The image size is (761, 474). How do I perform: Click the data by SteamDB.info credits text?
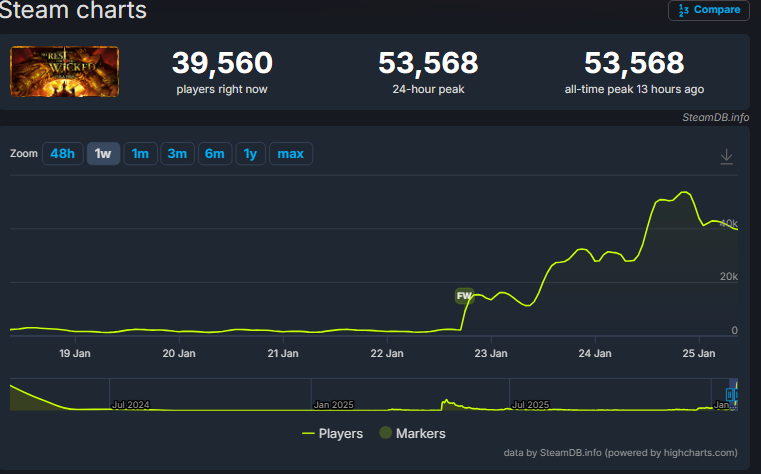click(x=620, y=453)
